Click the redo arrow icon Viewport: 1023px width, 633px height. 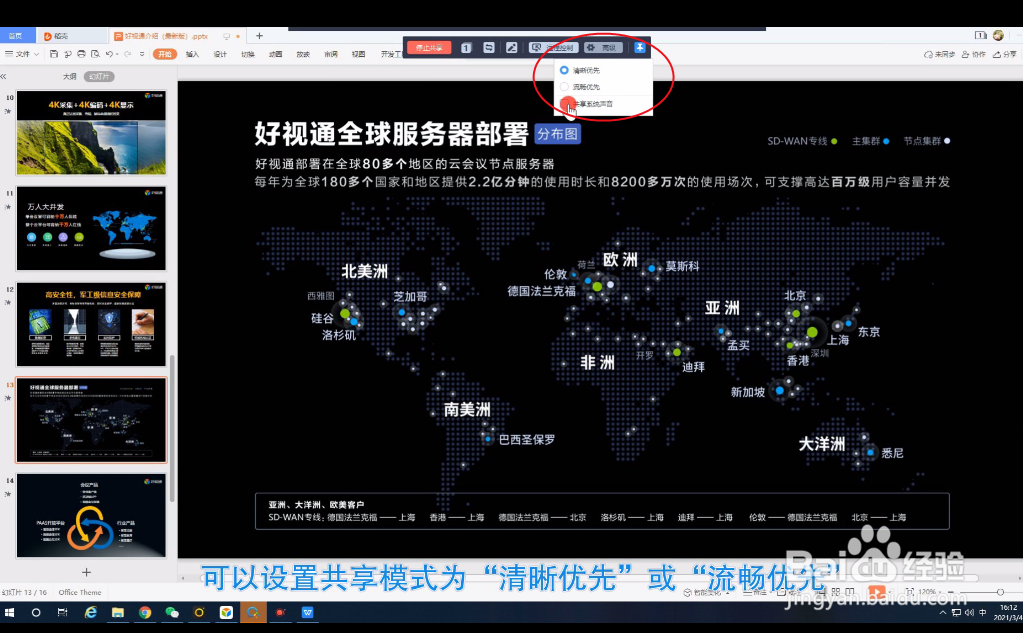(128, 54)
